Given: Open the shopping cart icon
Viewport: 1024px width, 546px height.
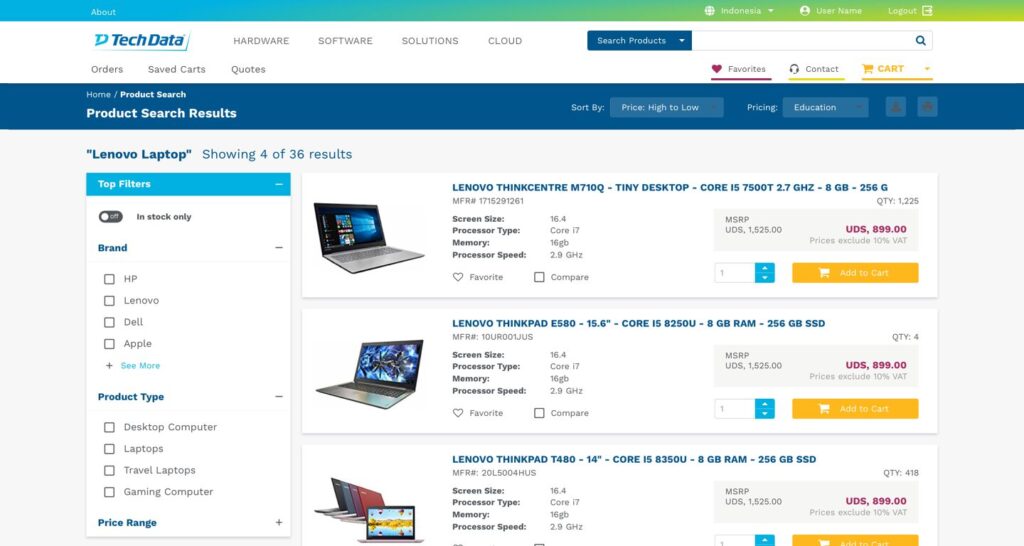Looking at the screenshot, I should tap(867, 69).
